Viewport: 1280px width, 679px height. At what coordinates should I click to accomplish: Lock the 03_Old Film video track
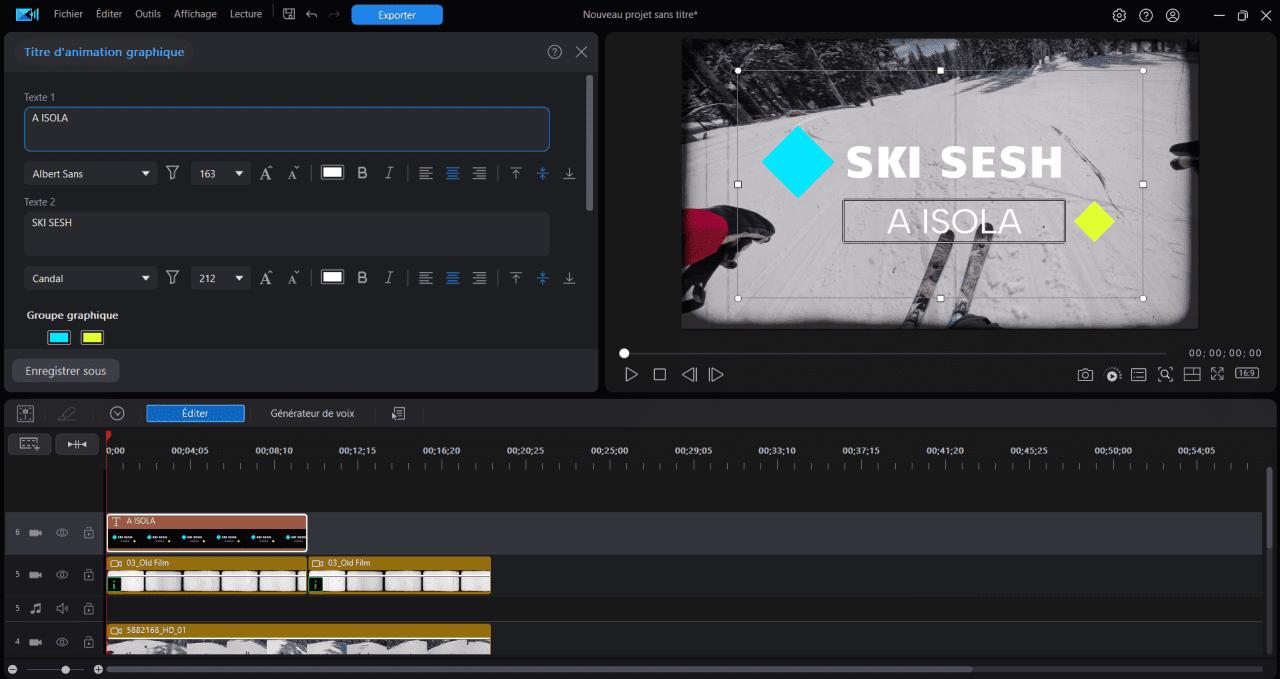[x=88, y=575]
